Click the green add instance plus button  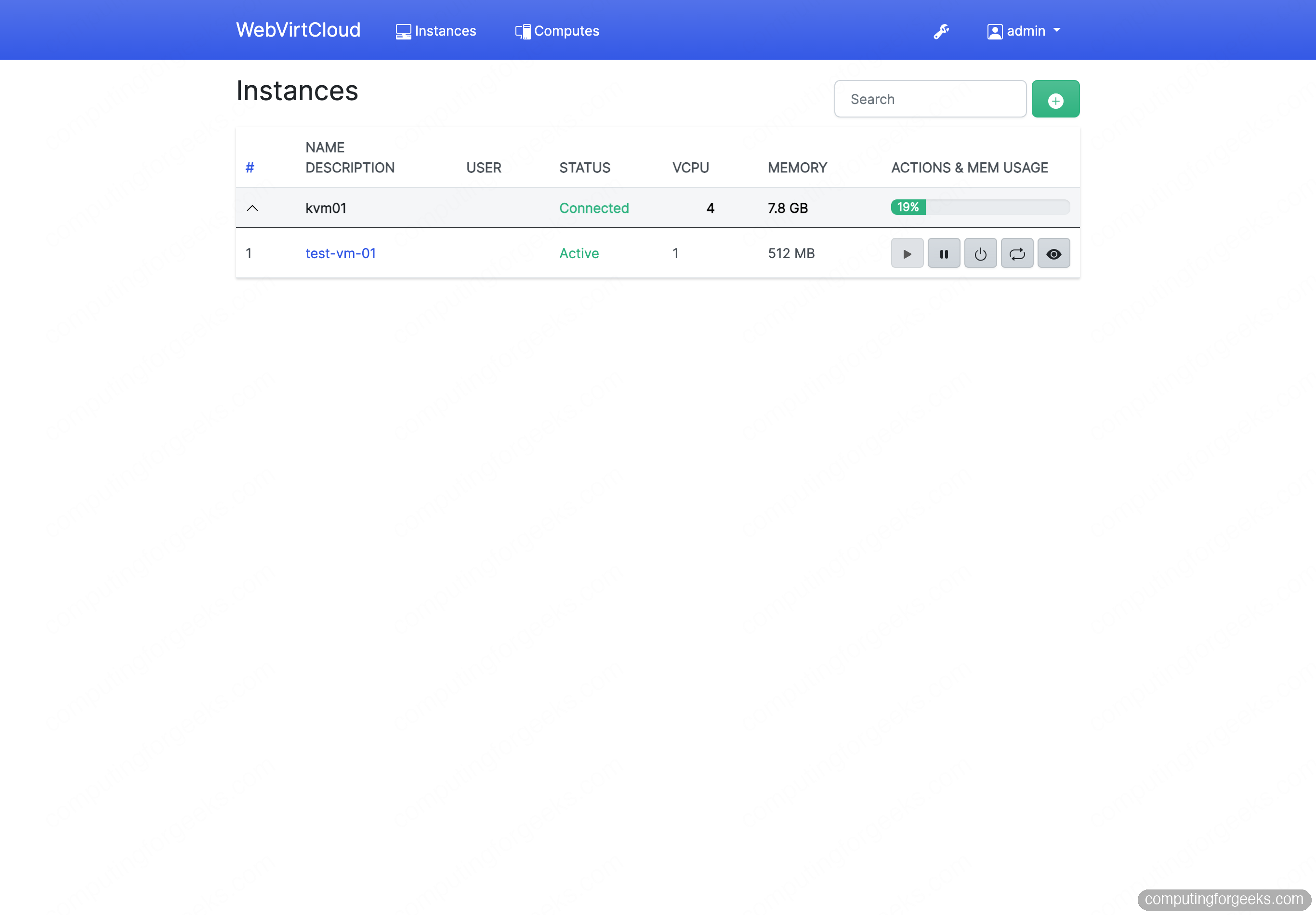1055,99
